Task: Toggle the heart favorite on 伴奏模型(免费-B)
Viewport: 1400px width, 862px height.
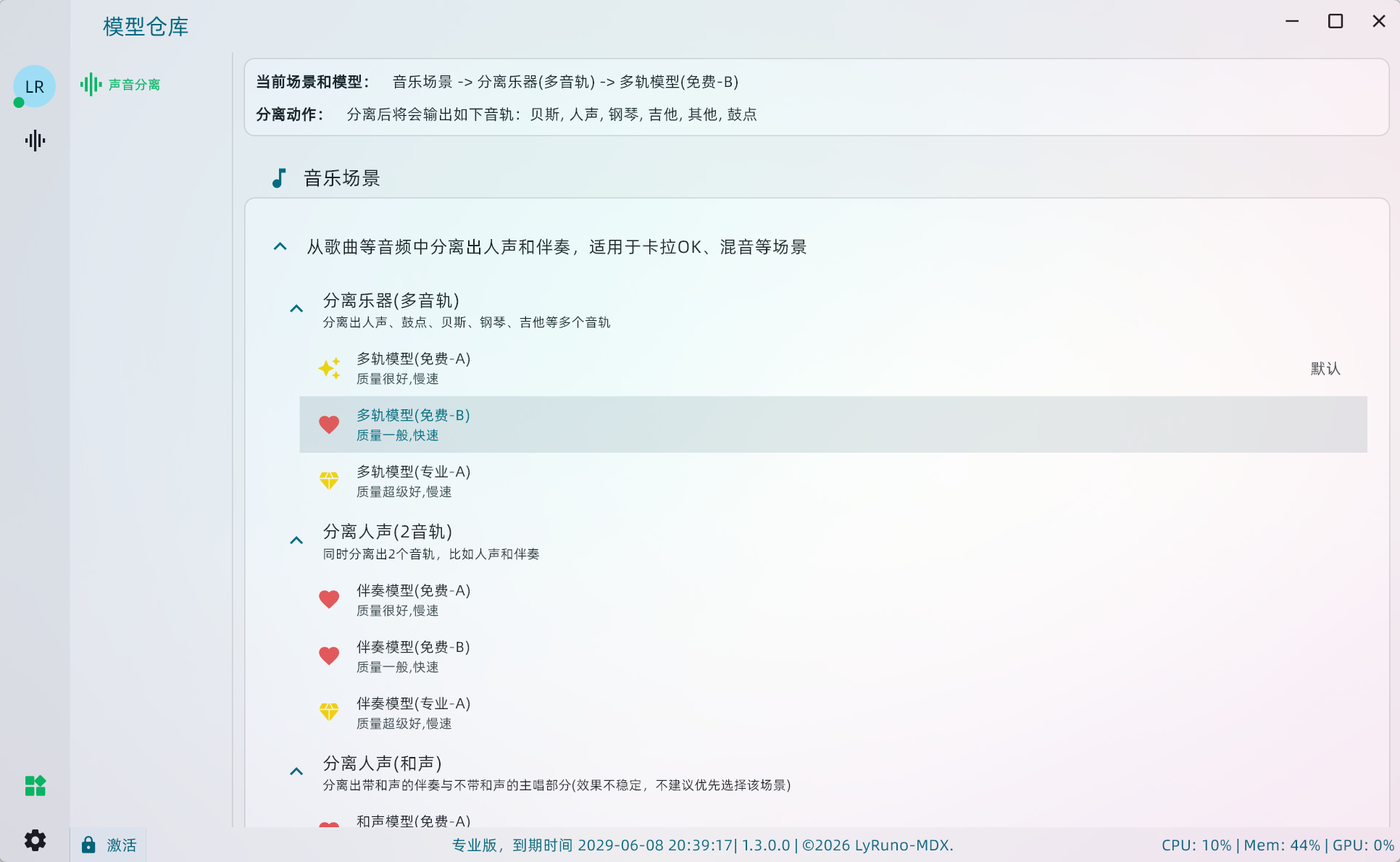Action: point(329,656)
